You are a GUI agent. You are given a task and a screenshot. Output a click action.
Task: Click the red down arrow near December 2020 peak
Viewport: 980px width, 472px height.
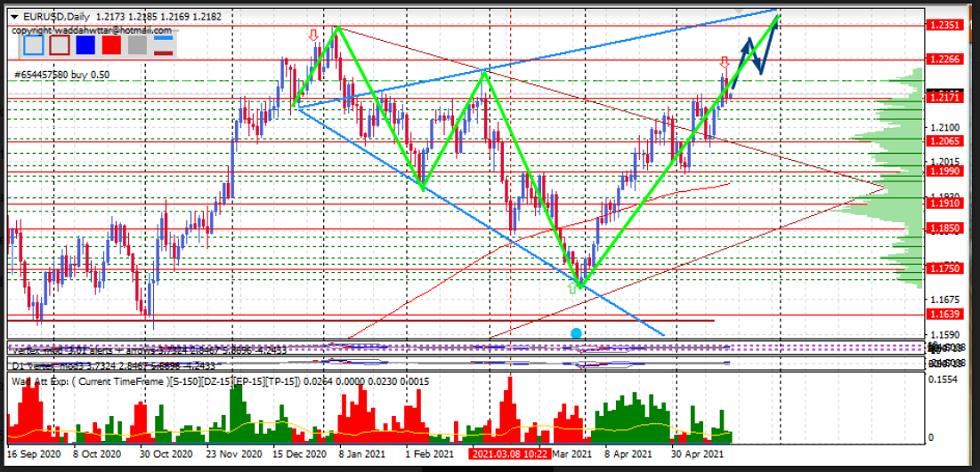[x=313, y=36]
